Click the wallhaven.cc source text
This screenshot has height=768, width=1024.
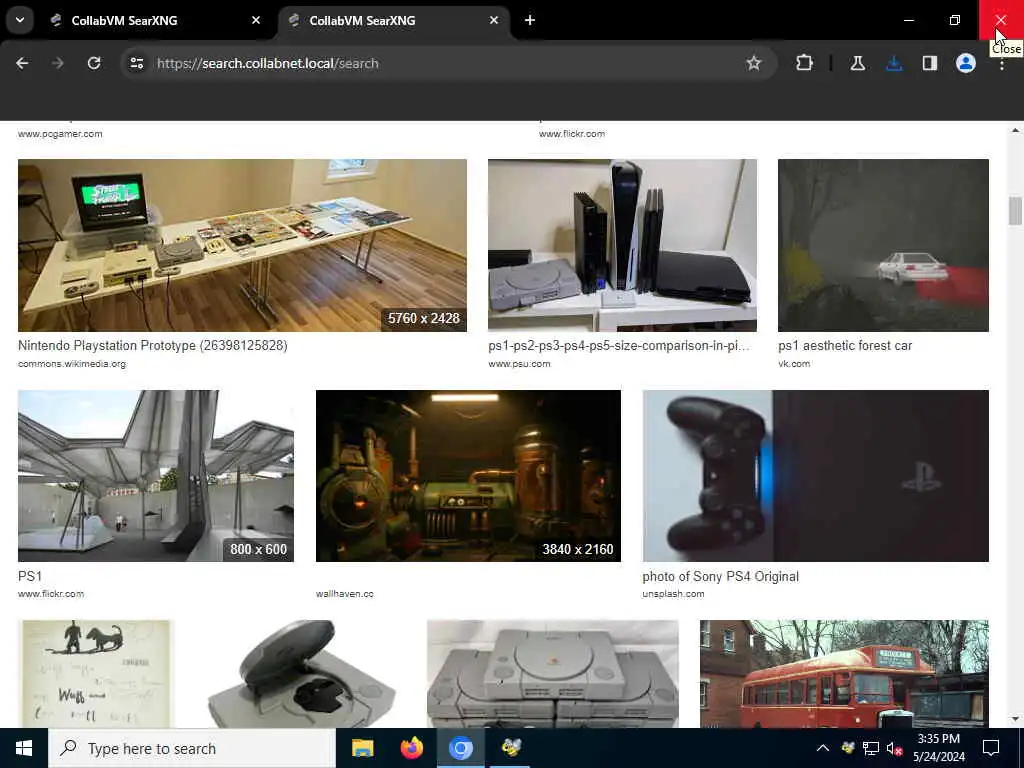(345, 594)
